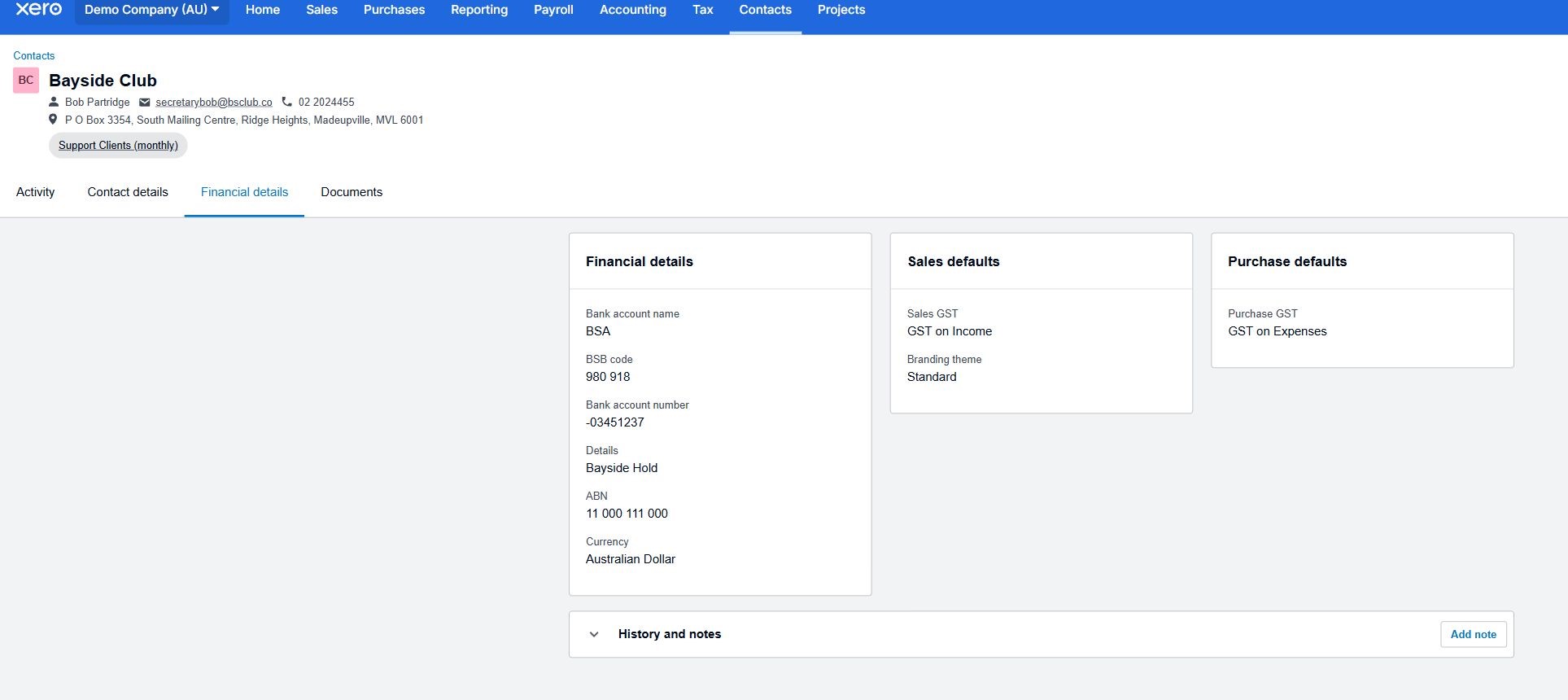Click the P O Box 3354 postal address

coord(244,120)
